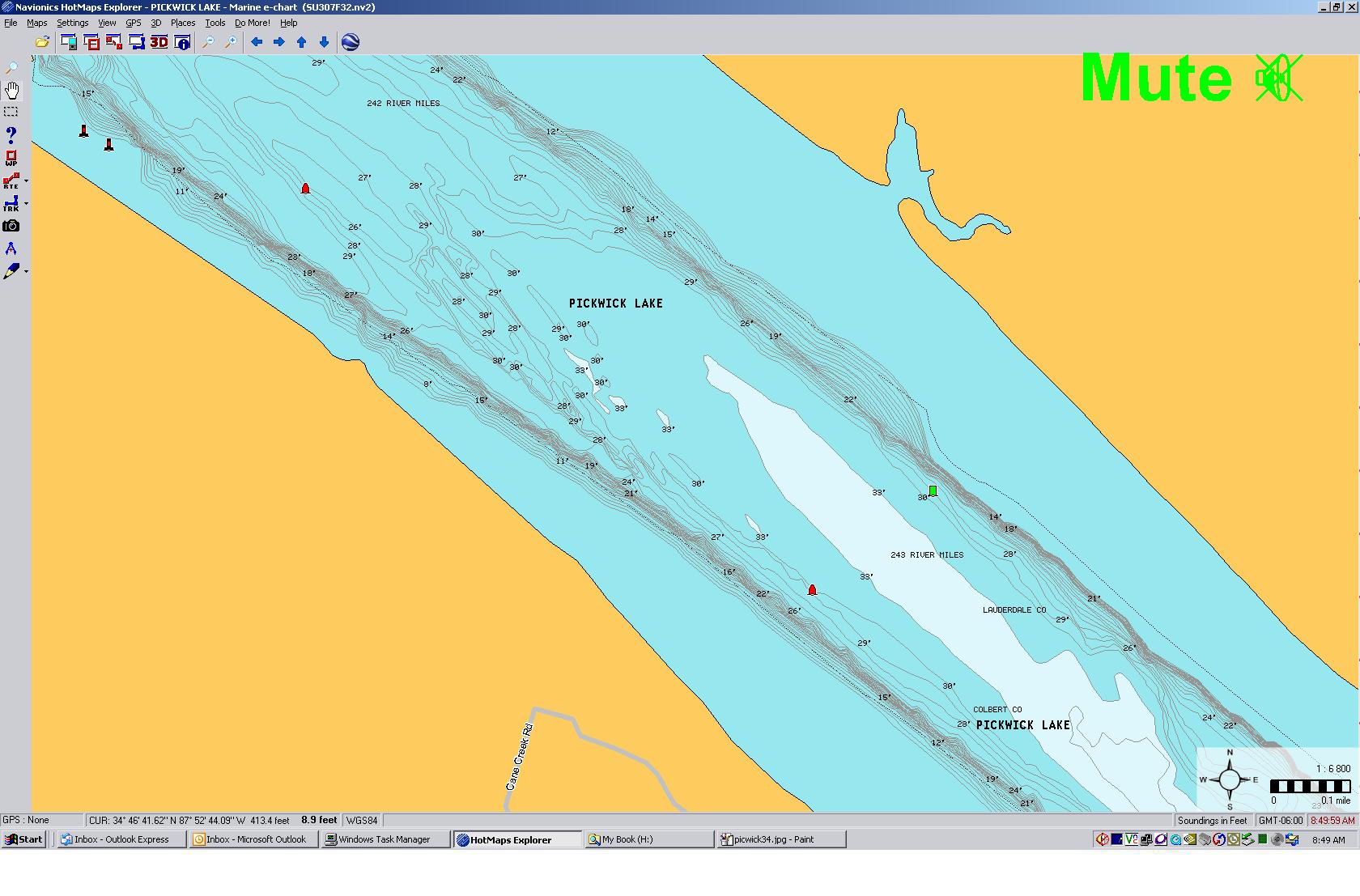Screen dimensions: 1360x896
Task: Click the 3D view toolbar button
Action: (159, 42)
